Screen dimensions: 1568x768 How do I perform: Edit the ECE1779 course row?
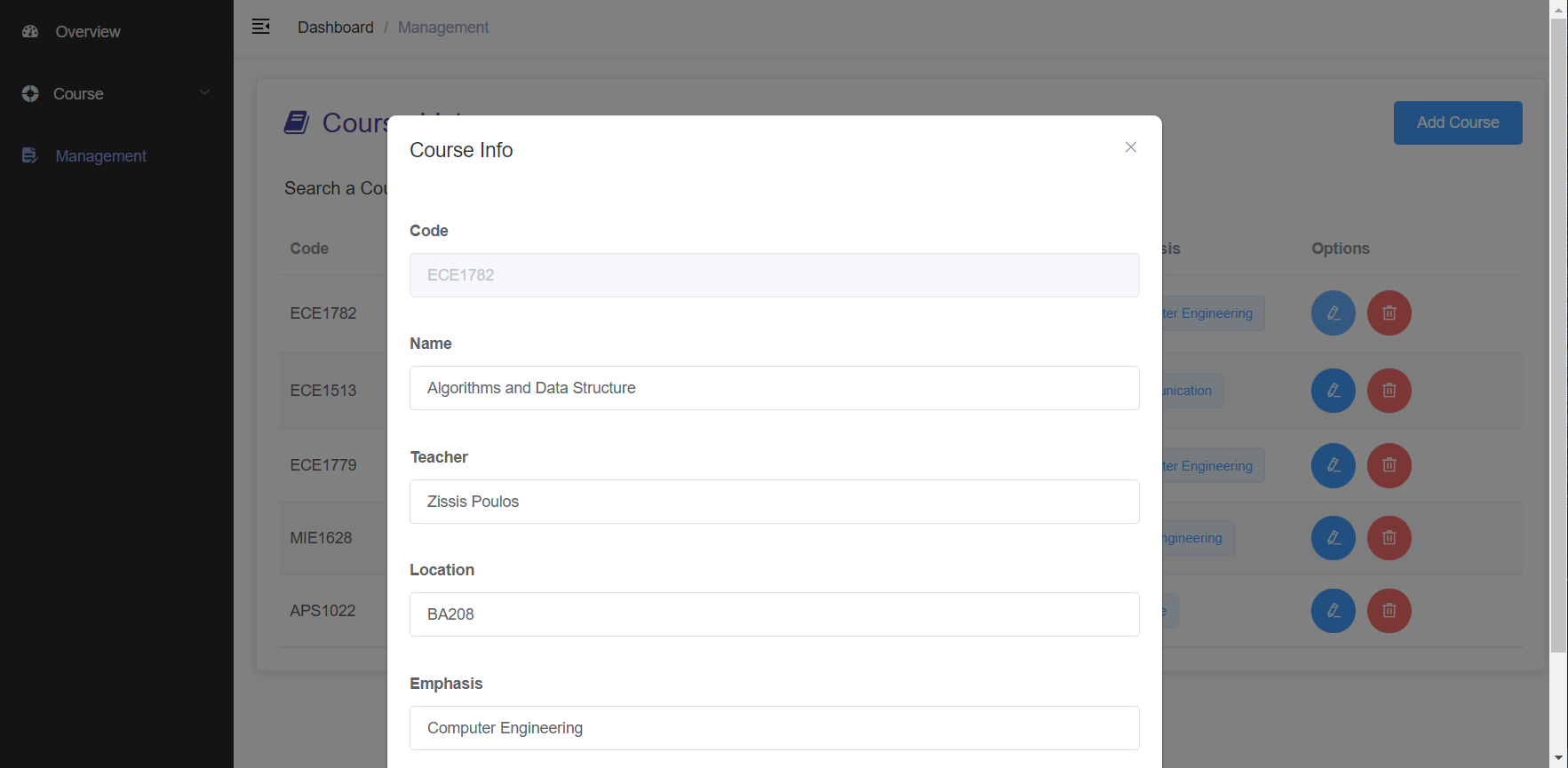[x=1333, y=465]
